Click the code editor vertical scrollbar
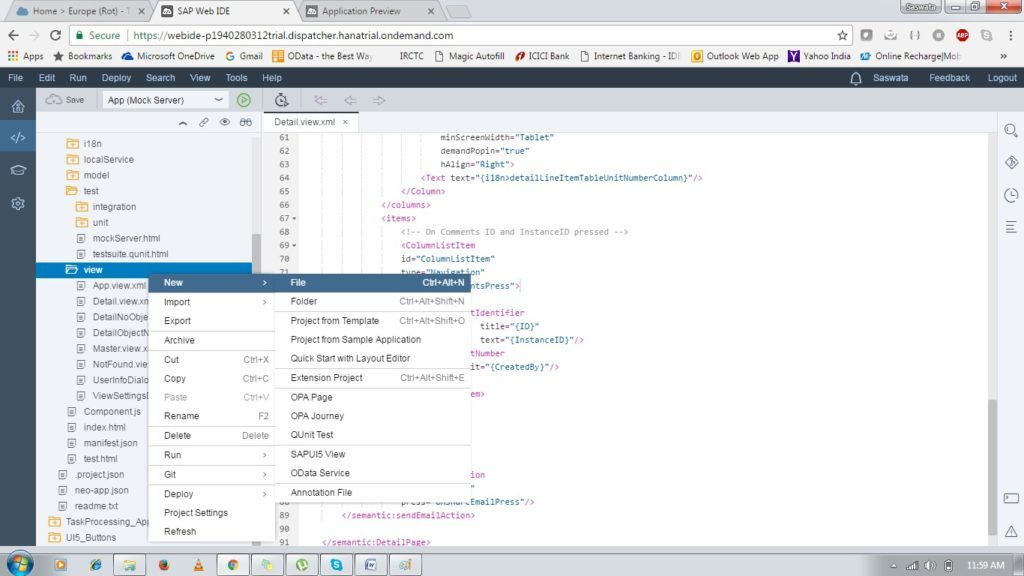This screenshot has height=576, width=1024. [992, 466]
